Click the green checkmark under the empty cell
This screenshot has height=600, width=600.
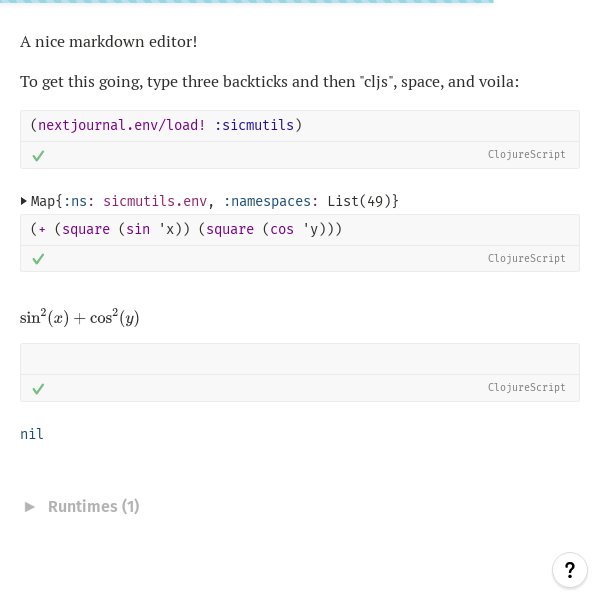[38, 389]
